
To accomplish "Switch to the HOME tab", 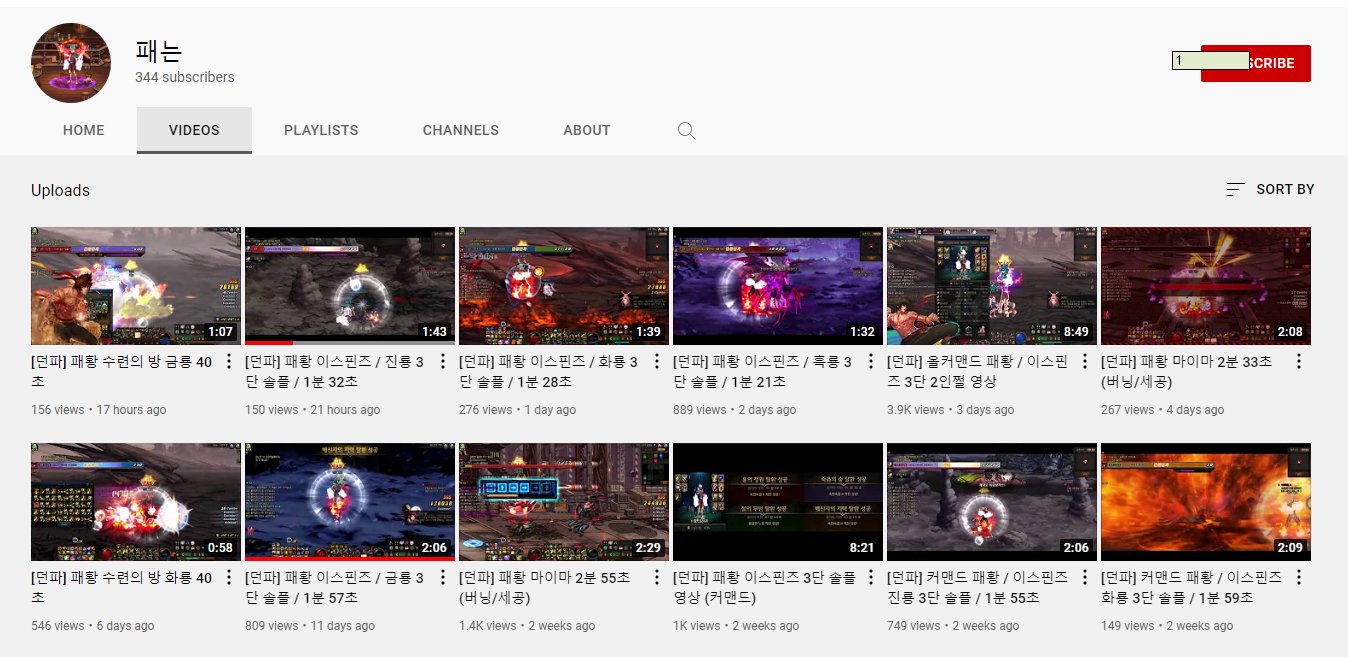I will (84, 130).
